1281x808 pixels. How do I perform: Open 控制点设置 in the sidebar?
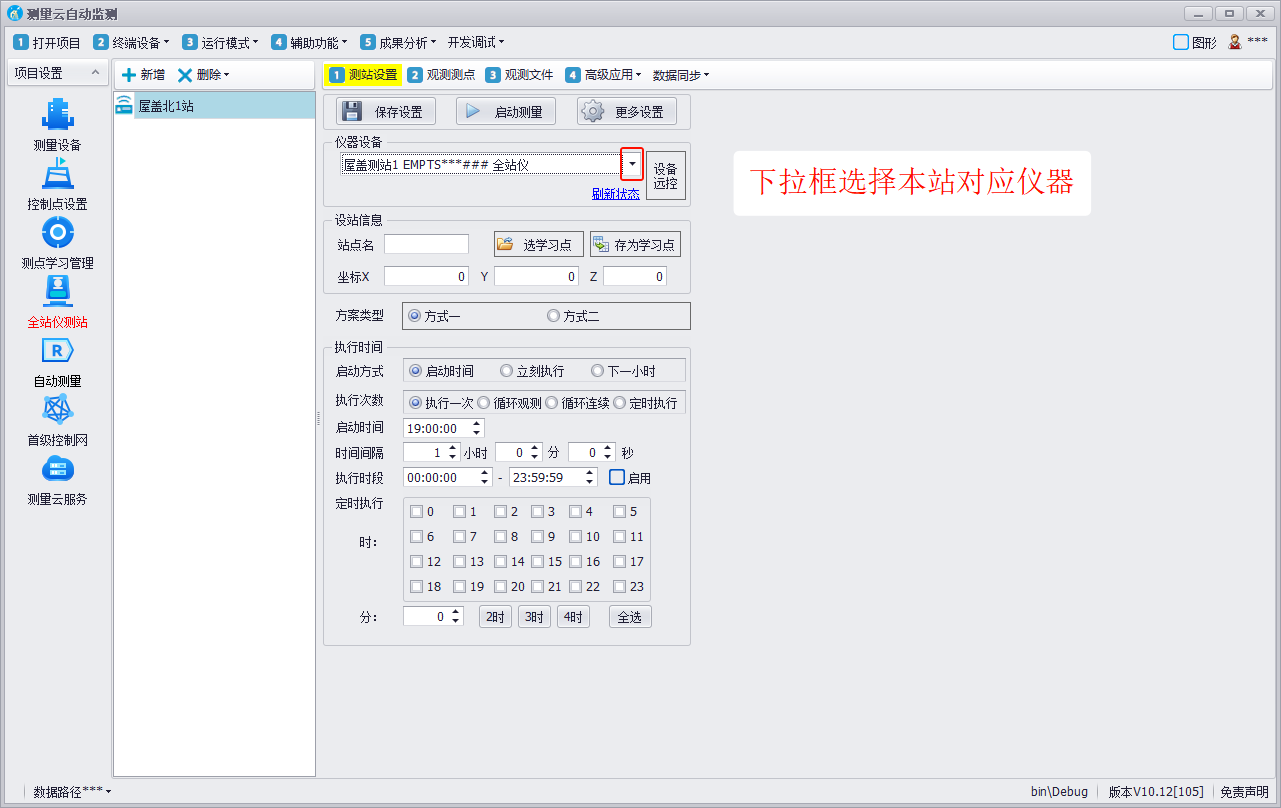(57, 174)
